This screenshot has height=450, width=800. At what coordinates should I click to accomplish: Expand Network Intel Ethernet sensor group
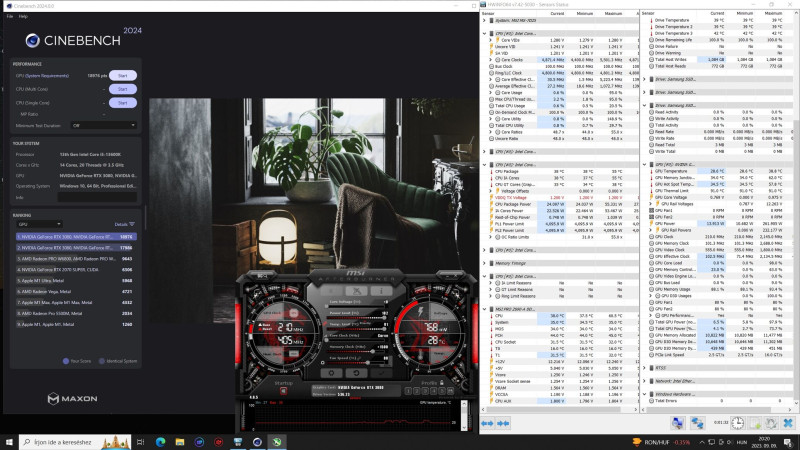pyautogui.click(x=644, y=381)
